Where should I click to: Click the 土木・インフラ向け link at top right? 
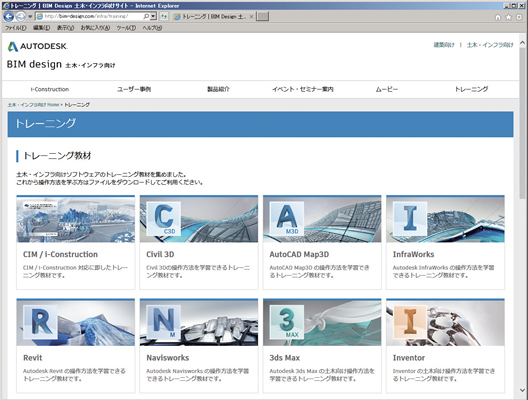[x=490, y=45]
